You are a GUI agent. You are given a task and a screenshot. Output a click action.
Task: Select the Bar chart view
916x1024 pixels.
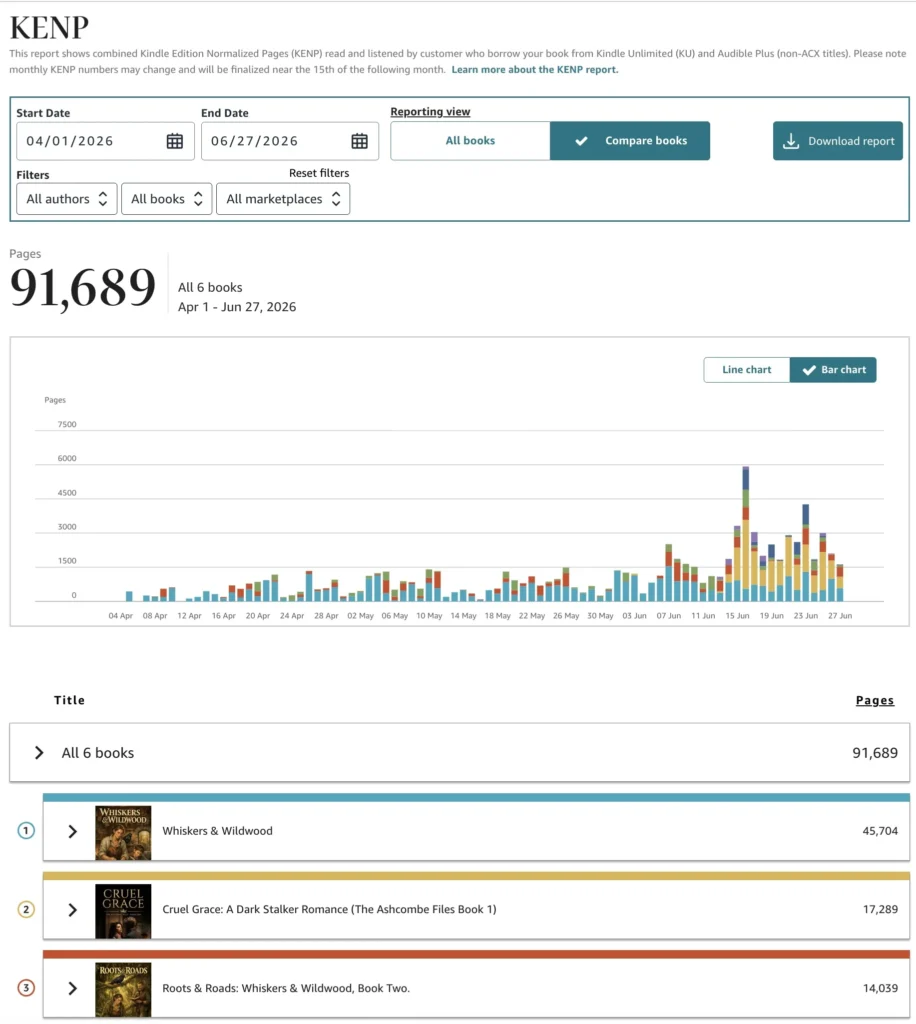[833, 370]
